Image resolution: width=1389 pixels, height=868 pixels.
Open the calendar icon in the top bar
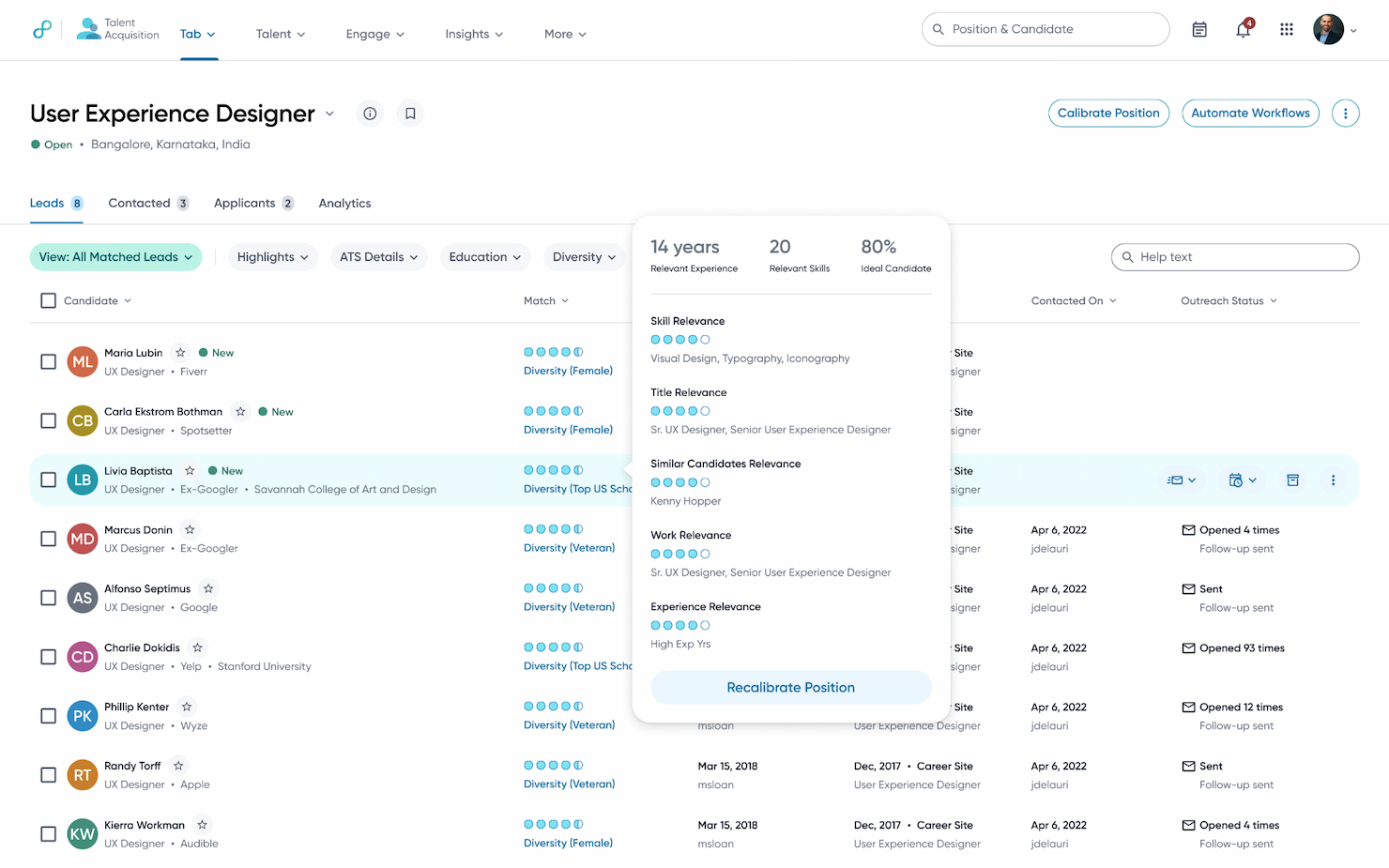click(1199, 29)
